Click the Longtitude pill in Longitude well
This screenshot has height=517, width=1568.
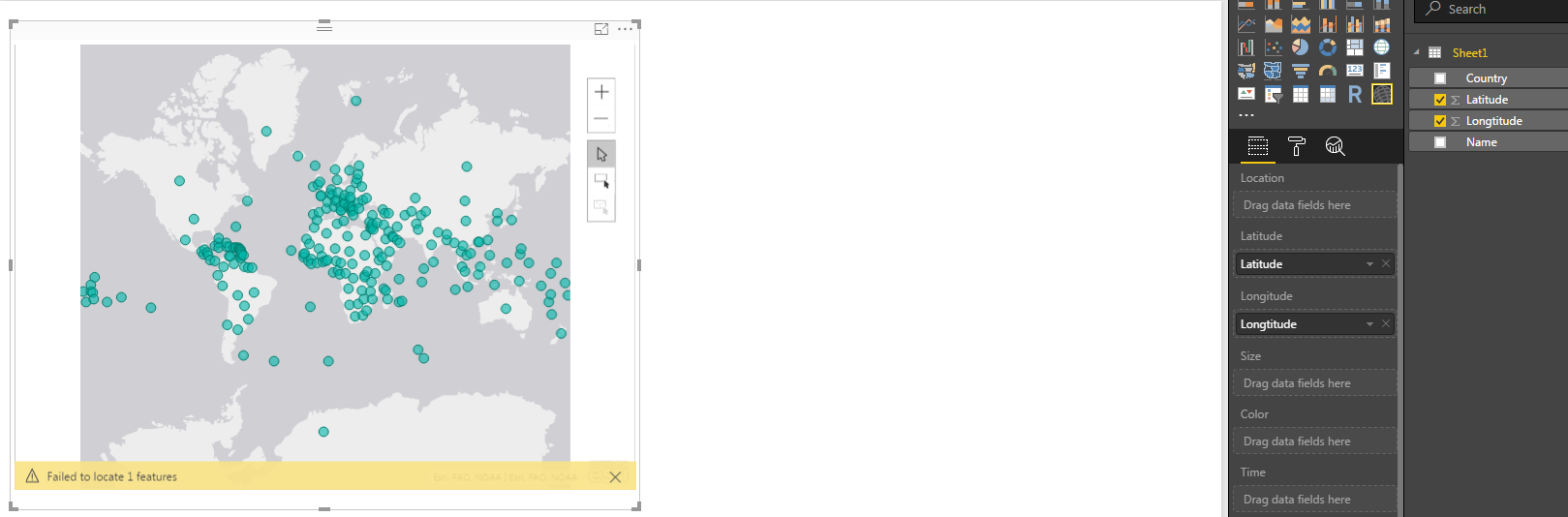pyautogui.click(x=1314, y=324)
